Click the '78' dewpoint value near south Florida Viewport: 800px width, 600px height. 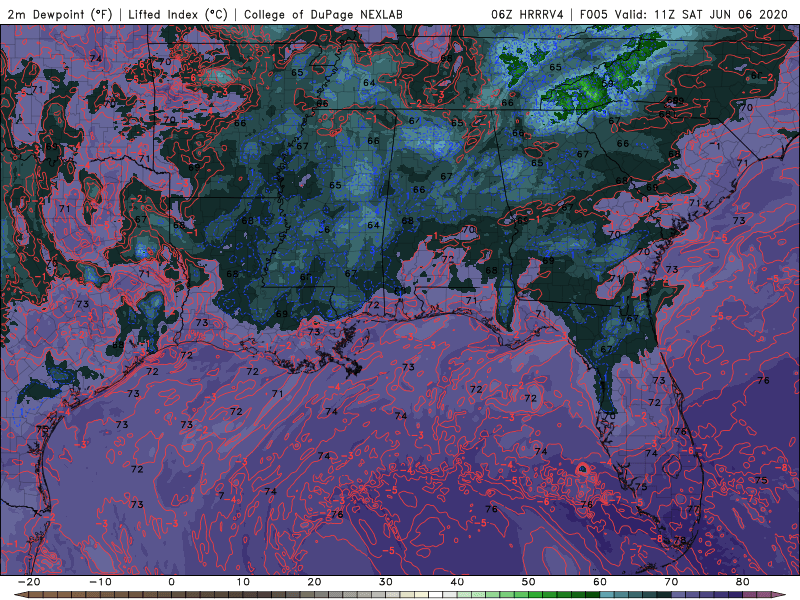[x=680, y=540]
